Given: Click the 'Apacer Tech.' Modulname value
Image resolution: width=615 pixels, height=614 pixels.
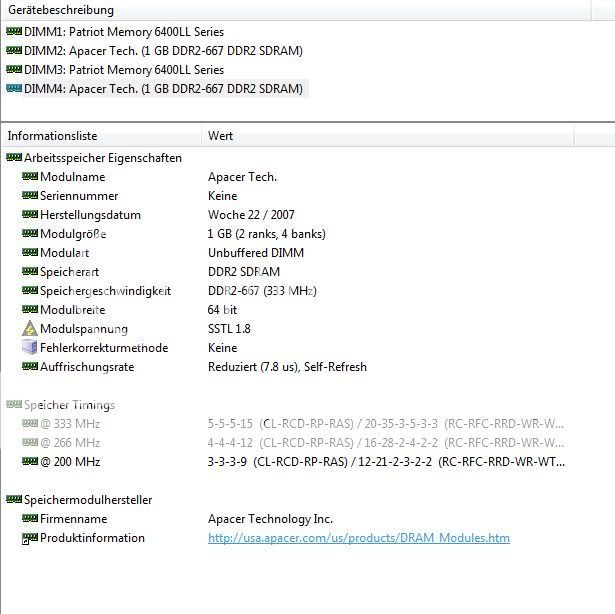Looking at the screenshot, I should point(242,177).
